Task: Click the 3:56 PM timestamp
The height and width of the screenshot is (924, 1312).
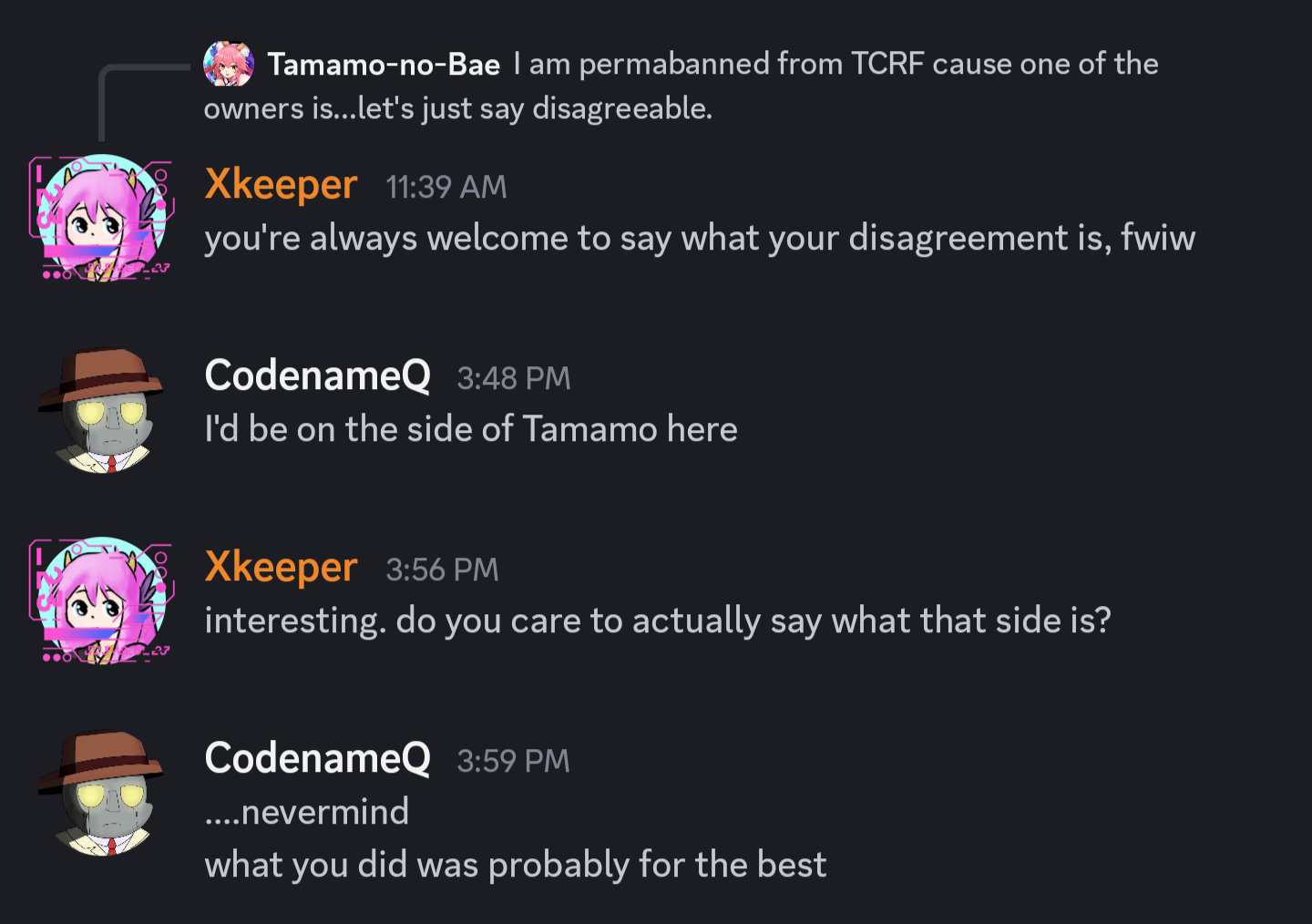Action: pos(442,570)
